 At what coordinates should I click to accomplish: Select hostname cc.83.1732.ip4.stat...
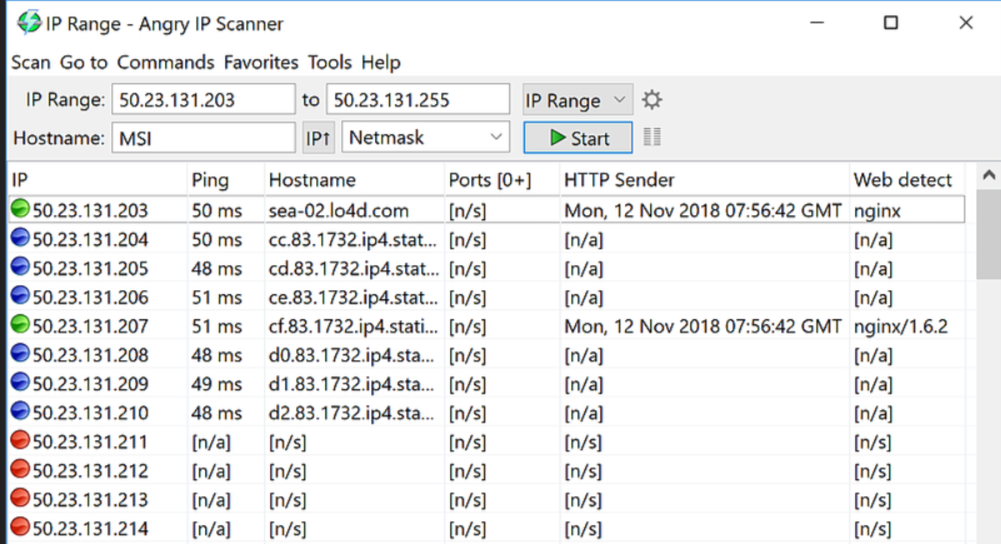352,240
